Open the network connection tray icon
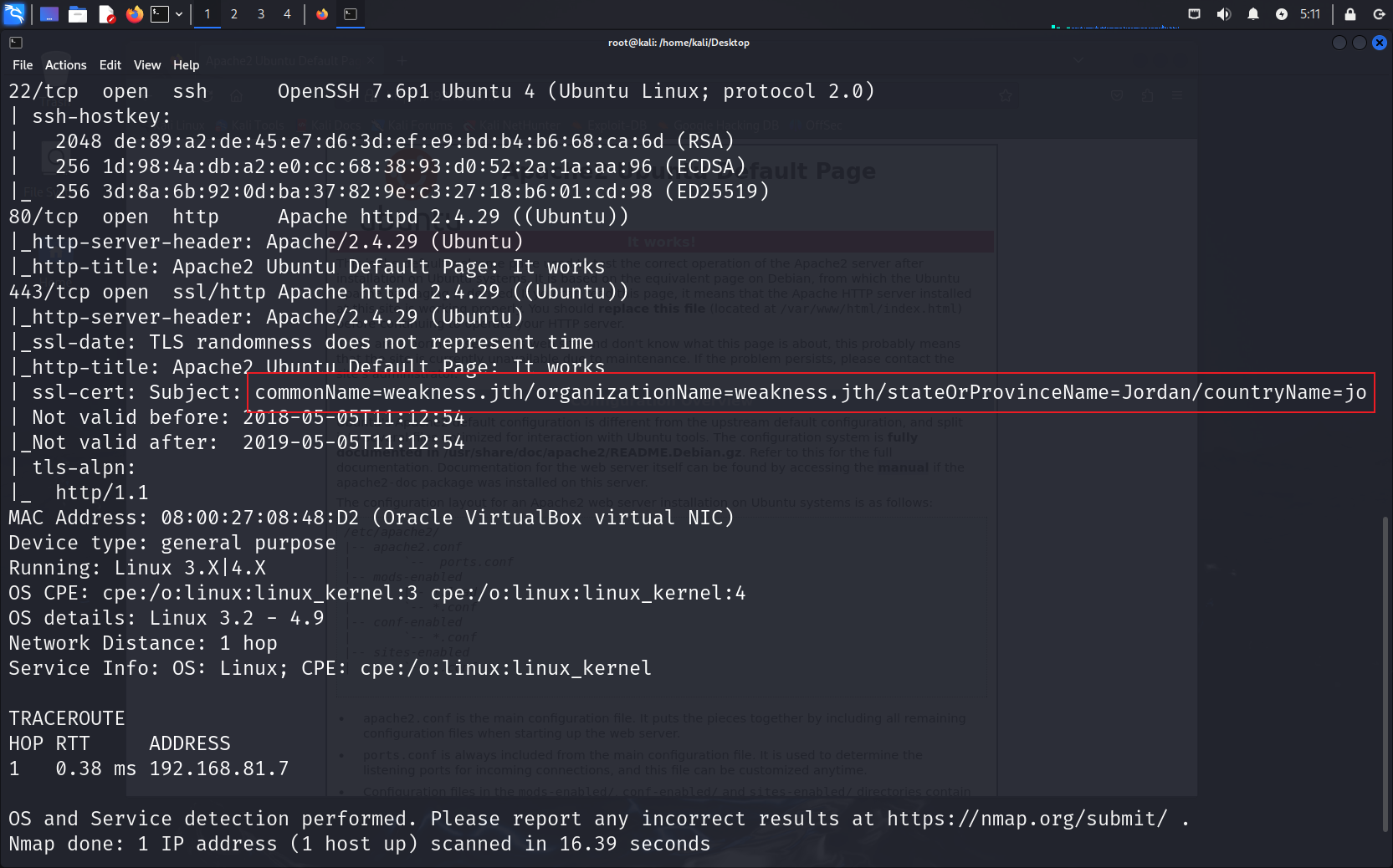The height and width of the screenshot is (868, 1393). pyautogui.click(x=1195, y=14)
